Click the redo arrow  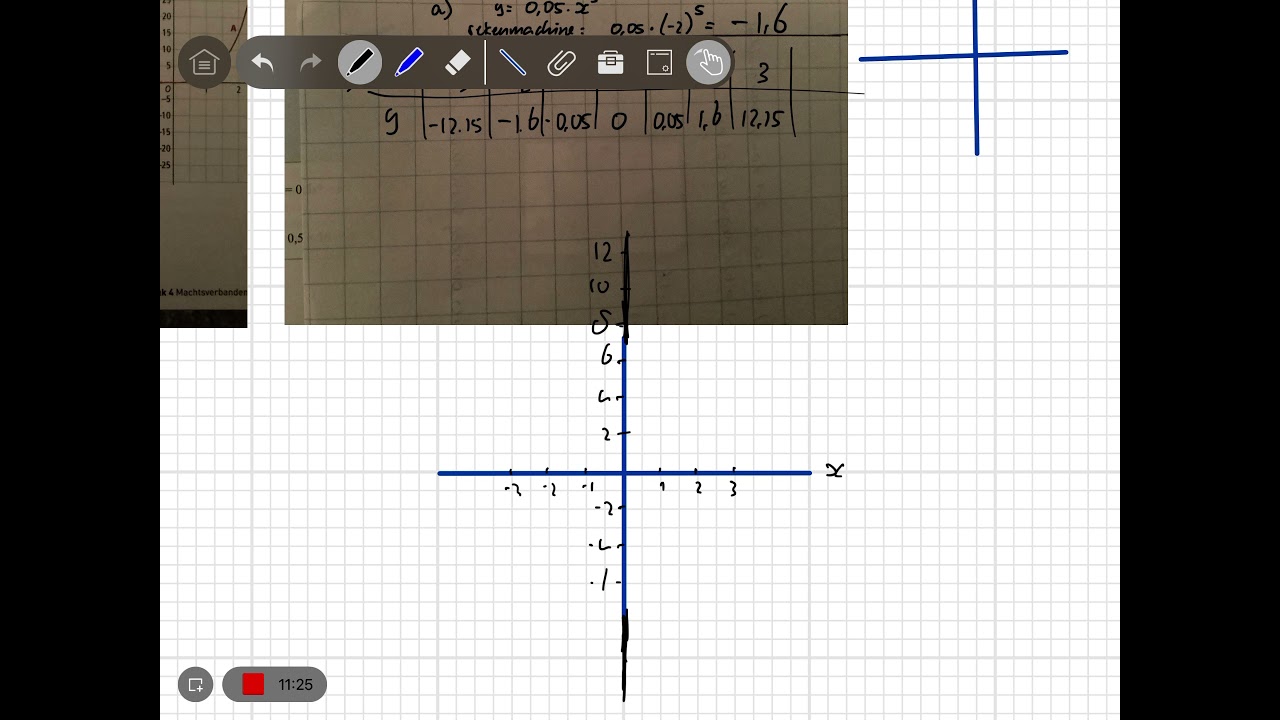pyautogui.click(x=311, y=63)
